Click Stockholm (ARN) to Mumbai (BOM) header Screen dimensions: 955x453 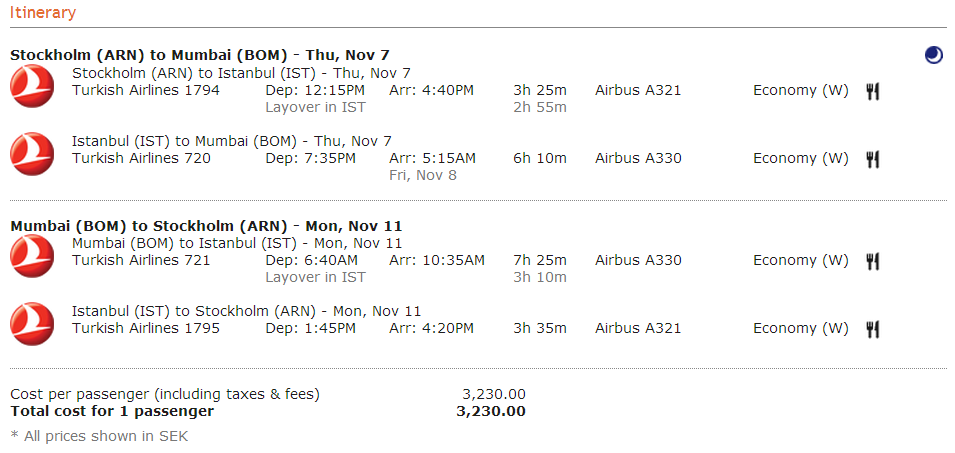tap(200, 55)
